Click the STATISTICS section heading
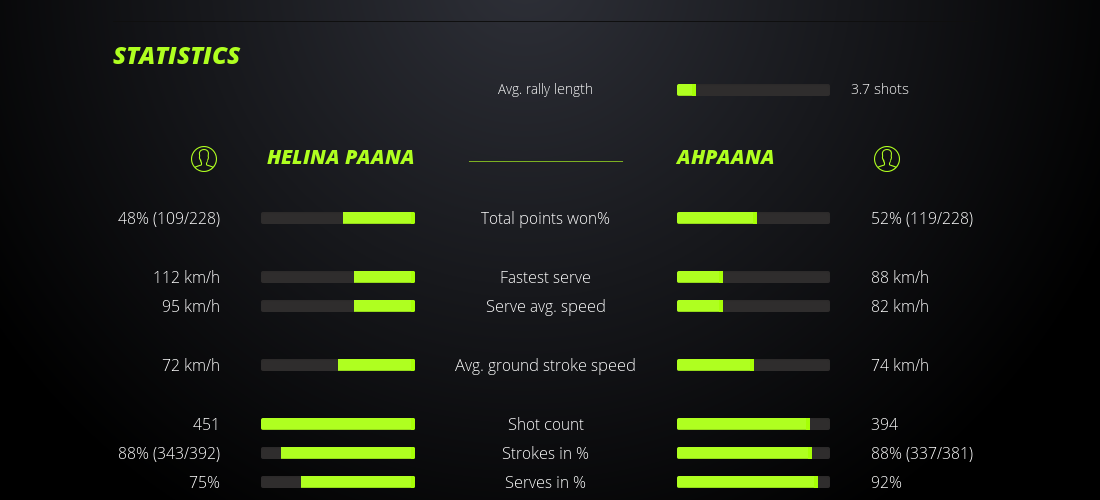Image resolution: width=1100 pixels, height=500 pixels. [177, 56]
